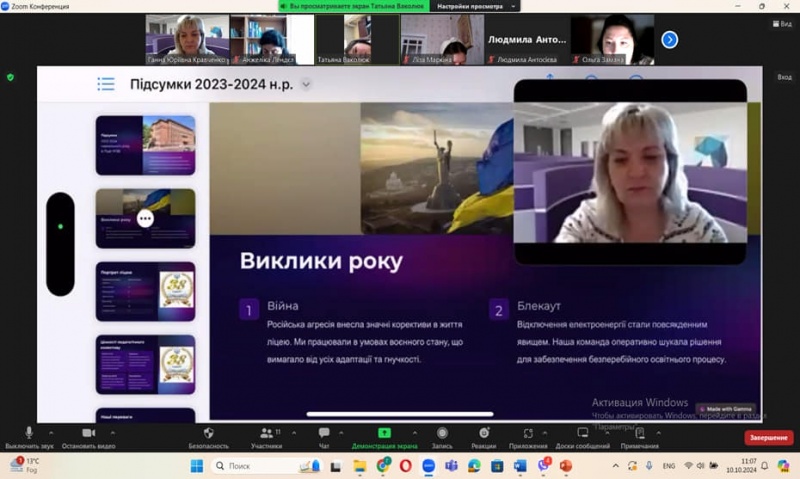
Task: Start recording with Запись icon
Action: click(x=442, y=436)
